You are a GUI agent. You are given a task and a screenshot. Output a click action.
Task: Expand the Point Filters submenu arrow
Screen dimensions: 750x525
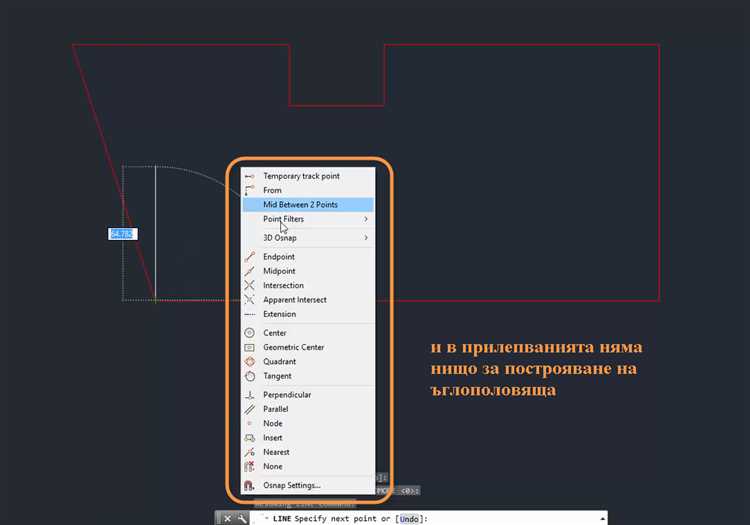(366, 219)
